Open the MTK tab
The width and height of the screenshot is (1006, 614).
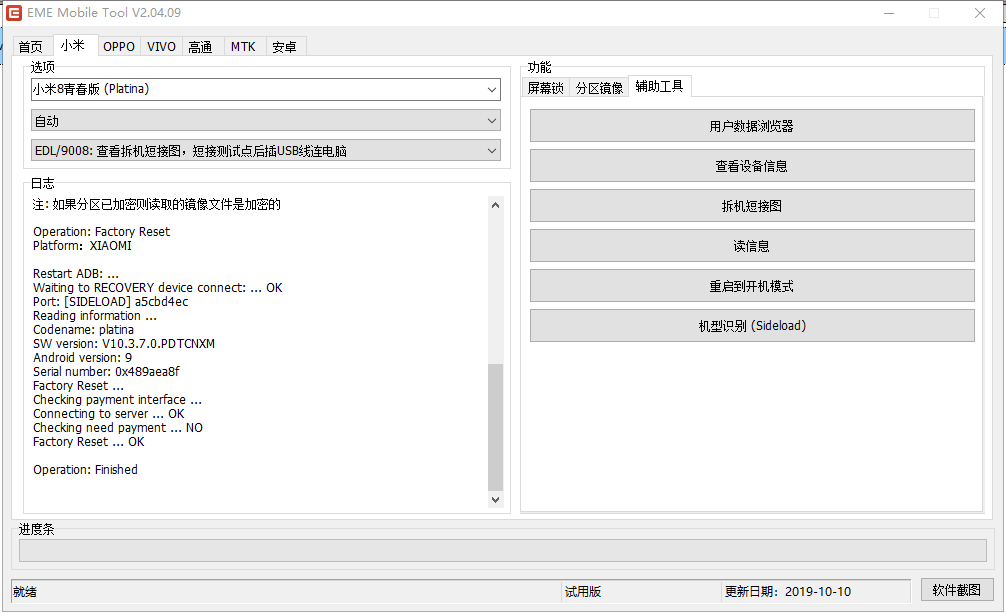point(243,46)
